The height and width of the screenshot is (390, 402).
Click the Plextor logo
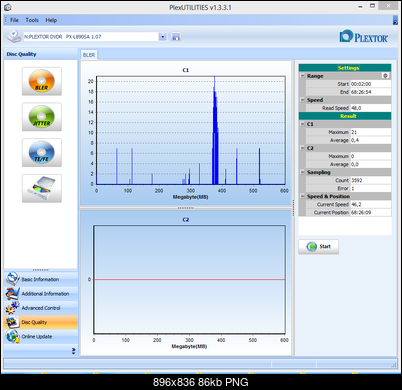[x=364, y=36]
